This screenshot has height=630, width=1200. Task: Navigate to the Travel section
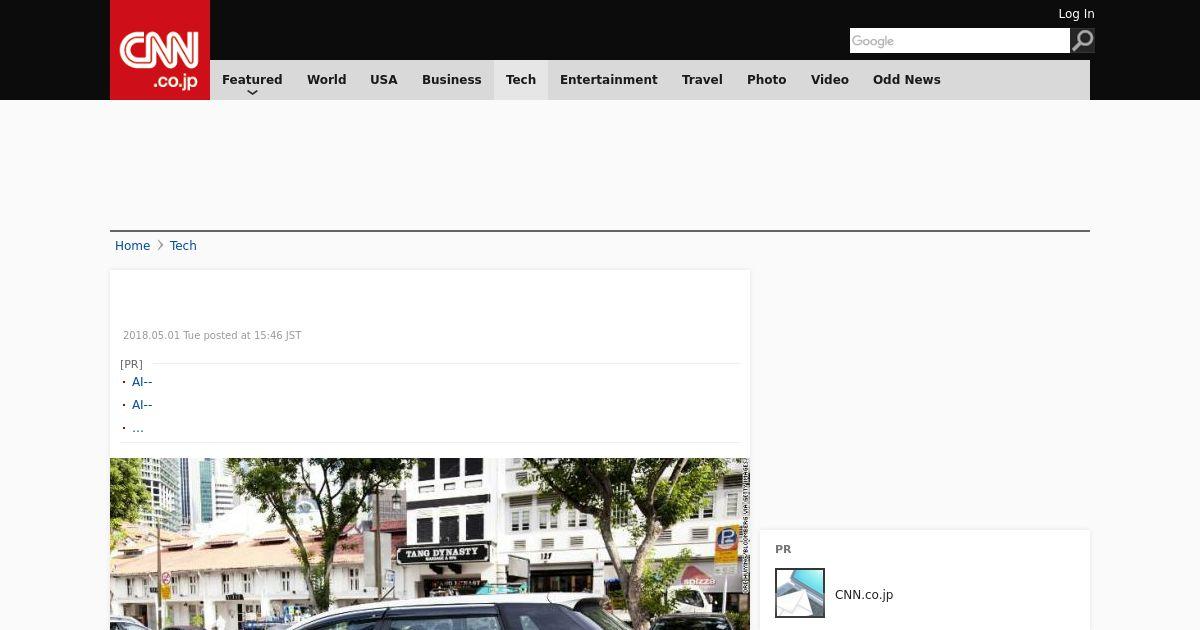click(702, 80)
